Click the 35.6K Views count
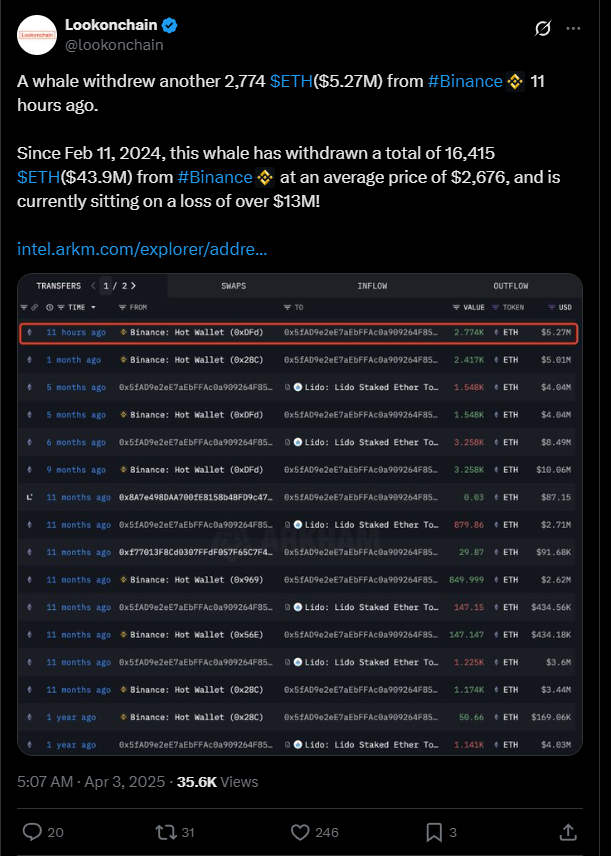Viewport: 611px width, 856px height. tap(217, 782)
